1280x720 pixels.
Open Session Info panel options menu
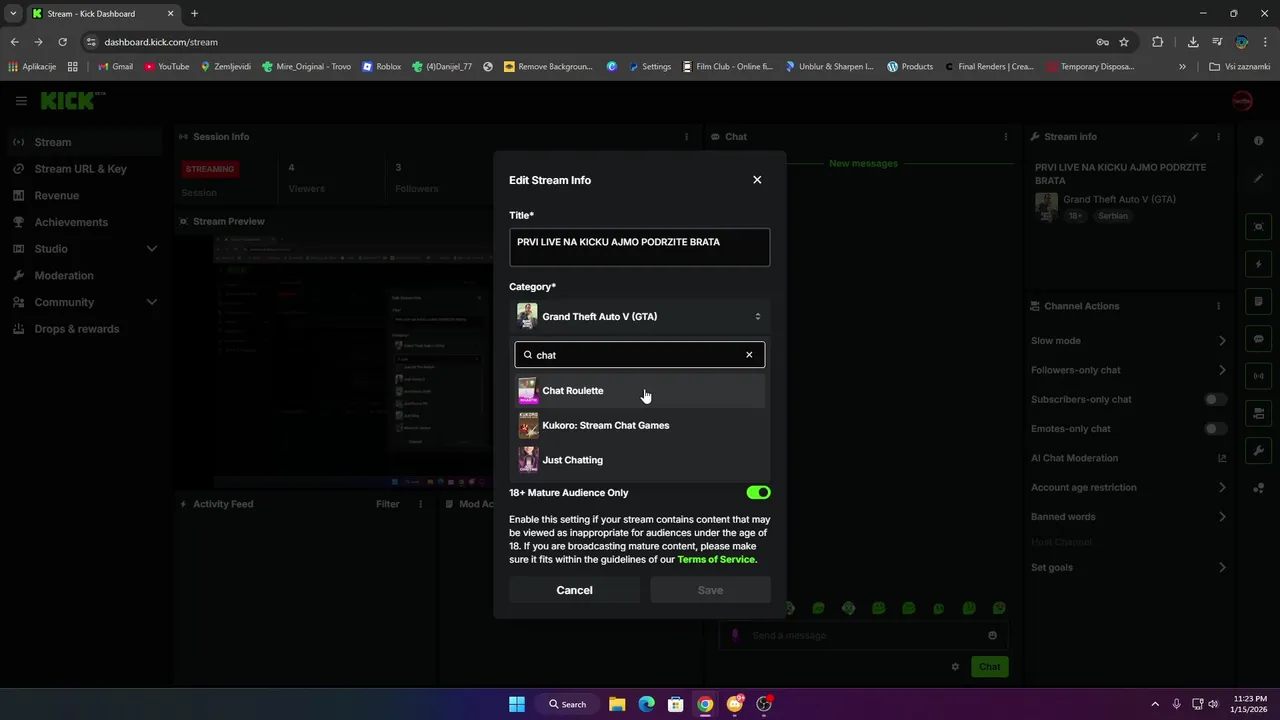coord(686,137)
